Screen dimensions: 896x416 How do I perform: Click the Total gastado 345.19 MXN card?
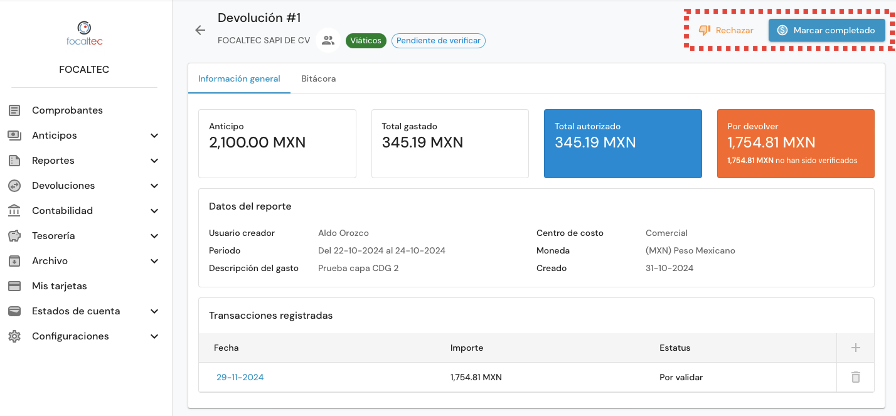tap(450, 143)
